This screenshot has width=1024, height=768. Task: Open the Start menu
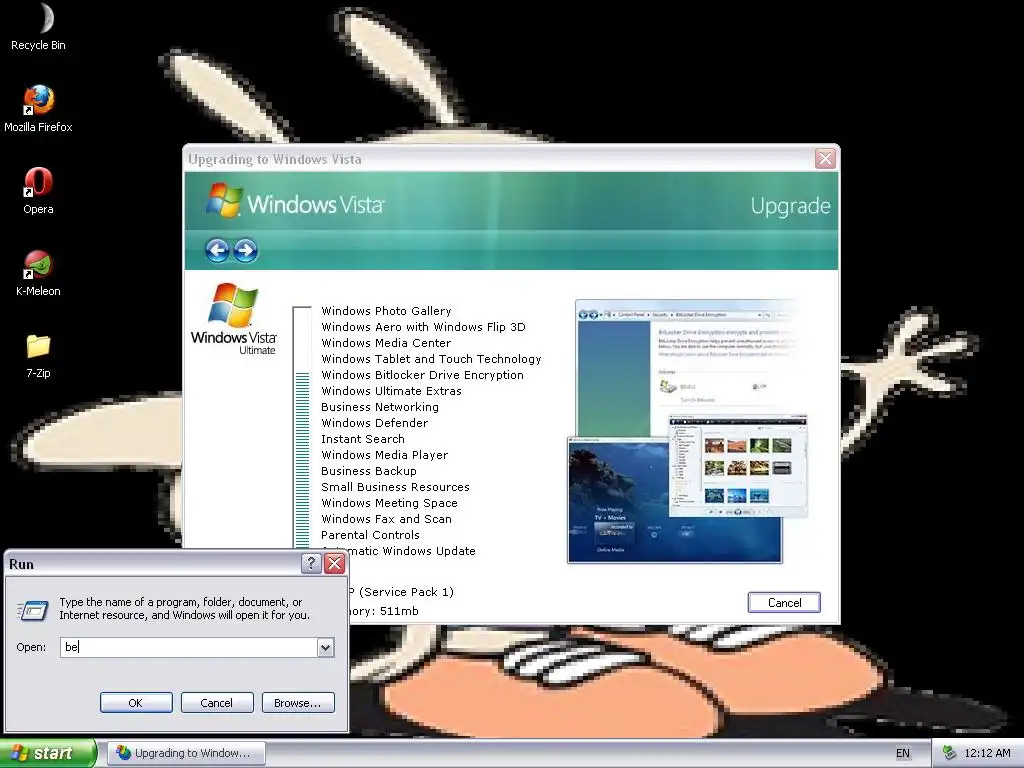pyautogui.click(x=48, y=753)
